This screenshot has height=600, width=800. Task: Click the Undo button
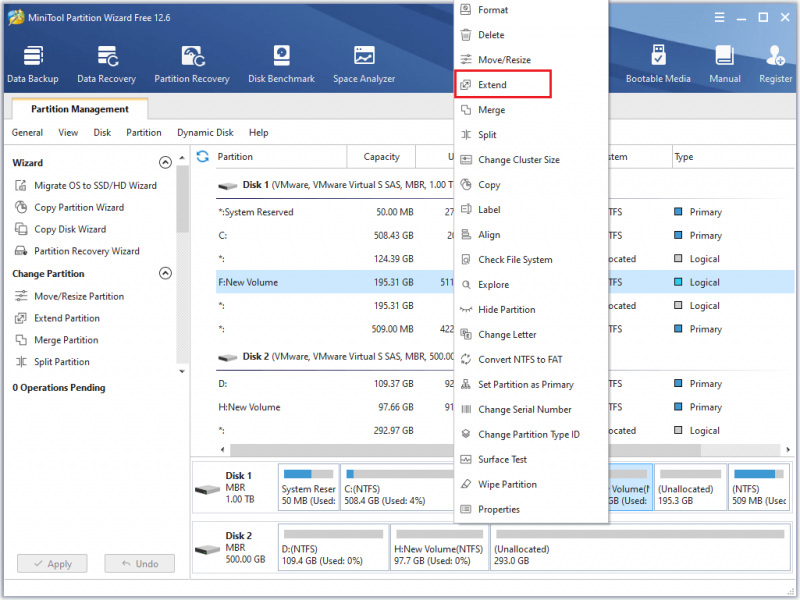pos(140,564)
